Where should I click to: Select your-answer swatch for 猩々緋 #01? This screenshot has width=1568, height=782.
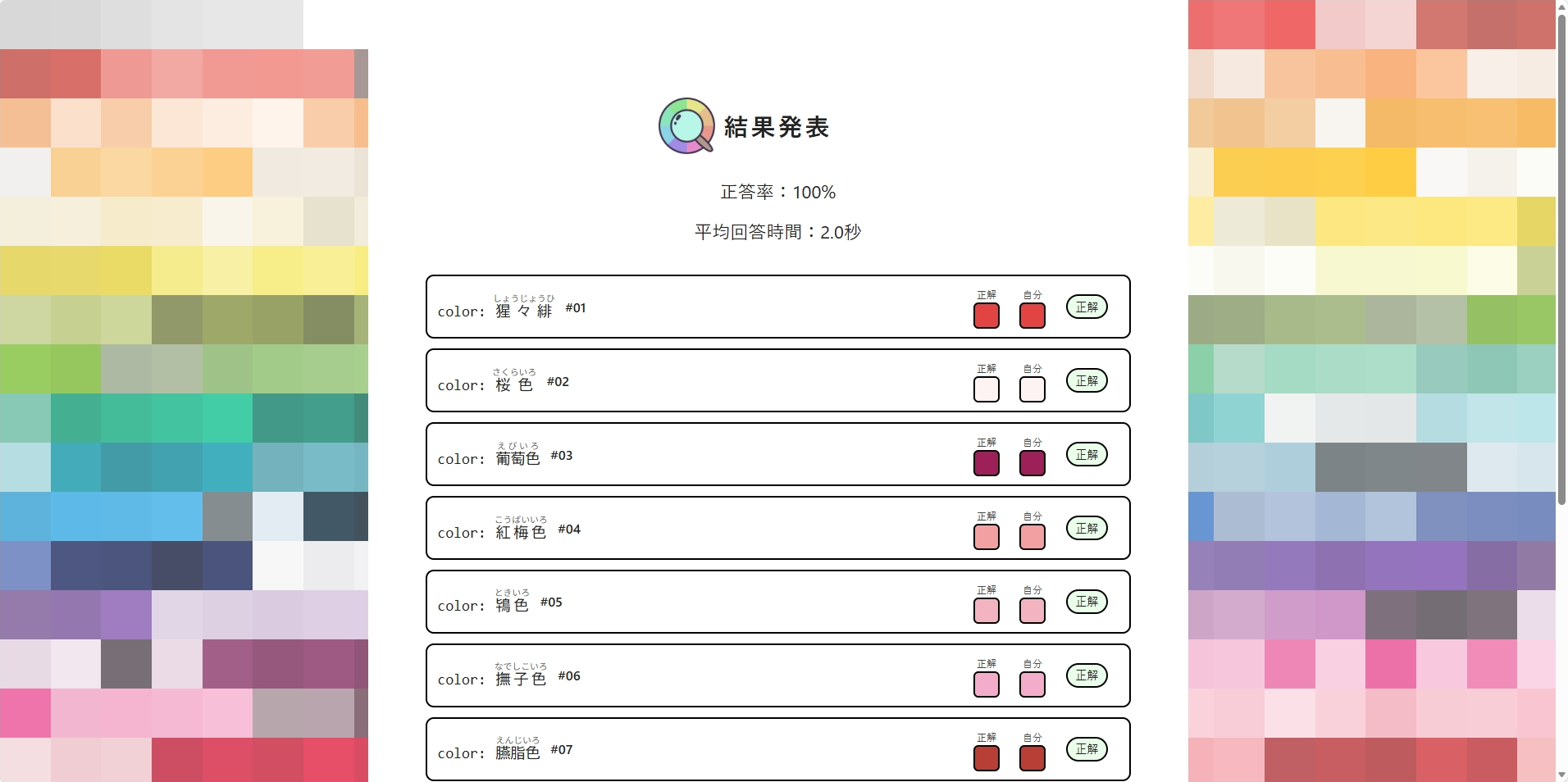(1032, 316)
